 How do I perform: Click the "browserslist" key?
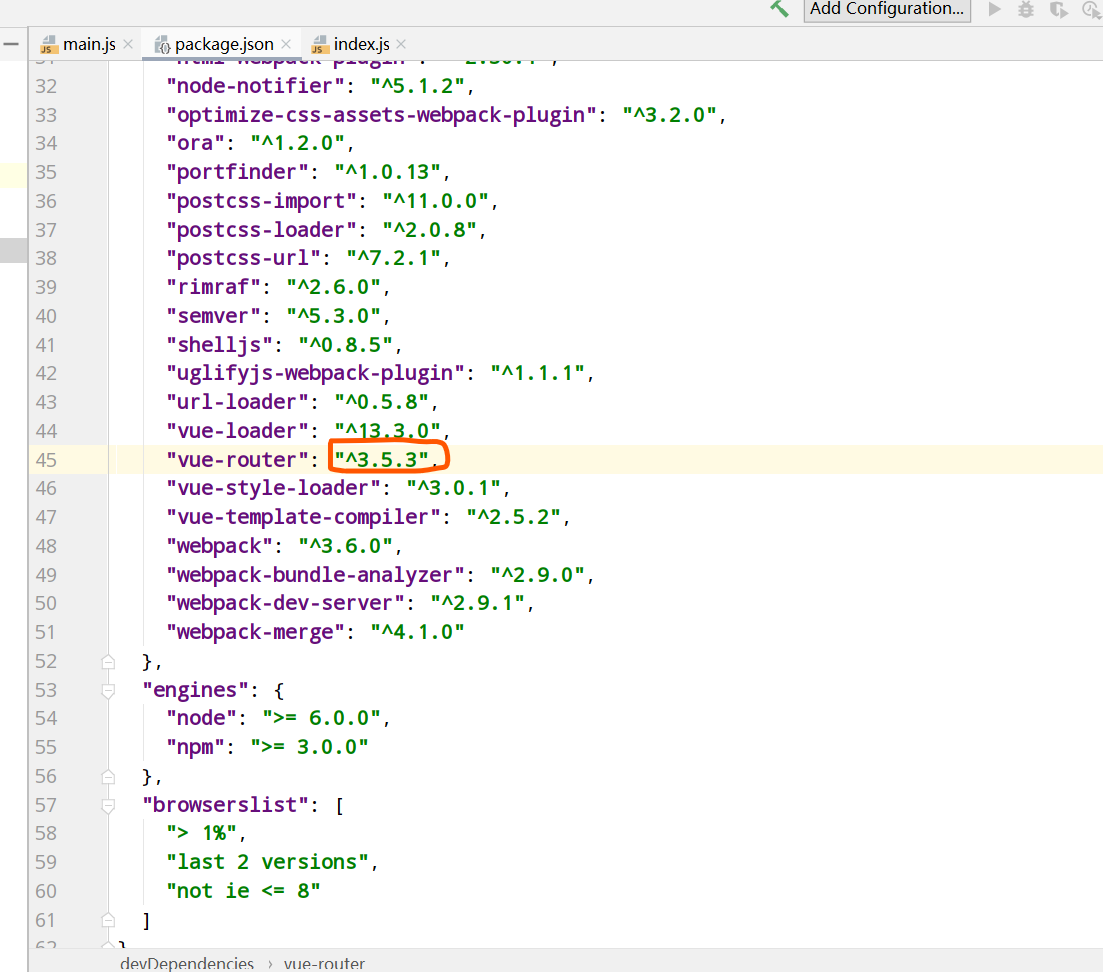tap(225, 805)
